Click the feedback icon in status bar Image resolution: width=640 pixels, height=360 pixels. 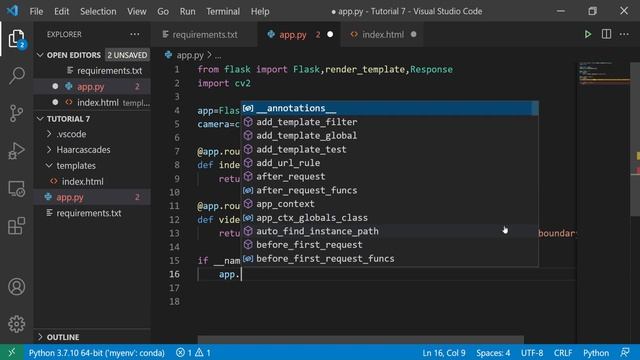coord(625,352)
